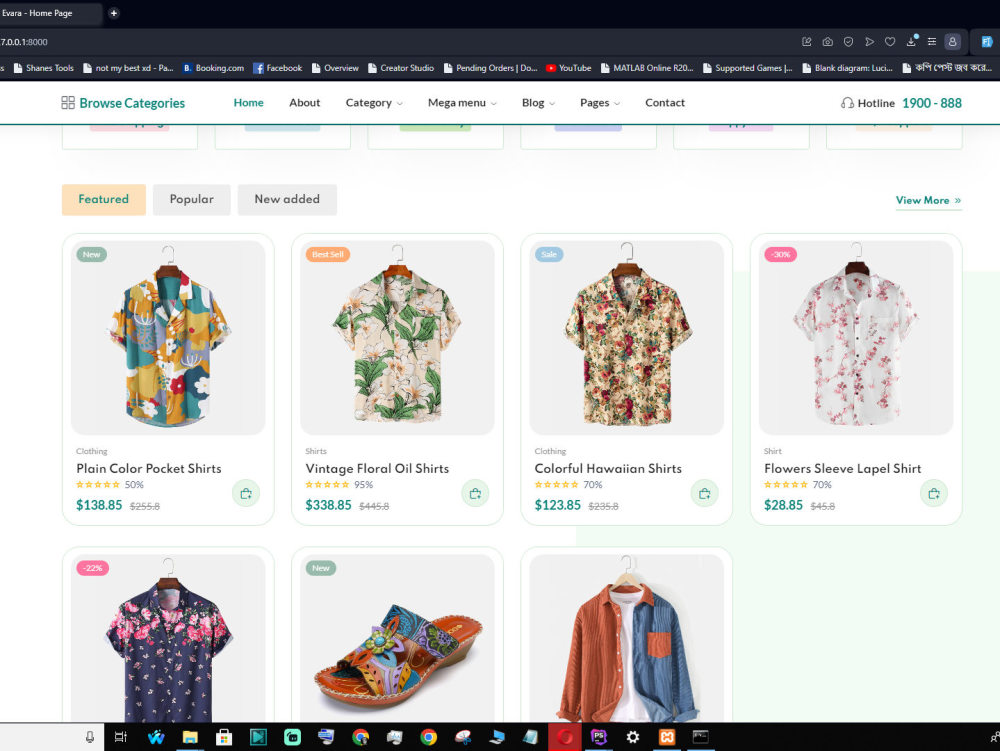This screenshot has height=751, width=1000.
Task: Call hotline number 1900 - 888
Action: click(932, 103)
